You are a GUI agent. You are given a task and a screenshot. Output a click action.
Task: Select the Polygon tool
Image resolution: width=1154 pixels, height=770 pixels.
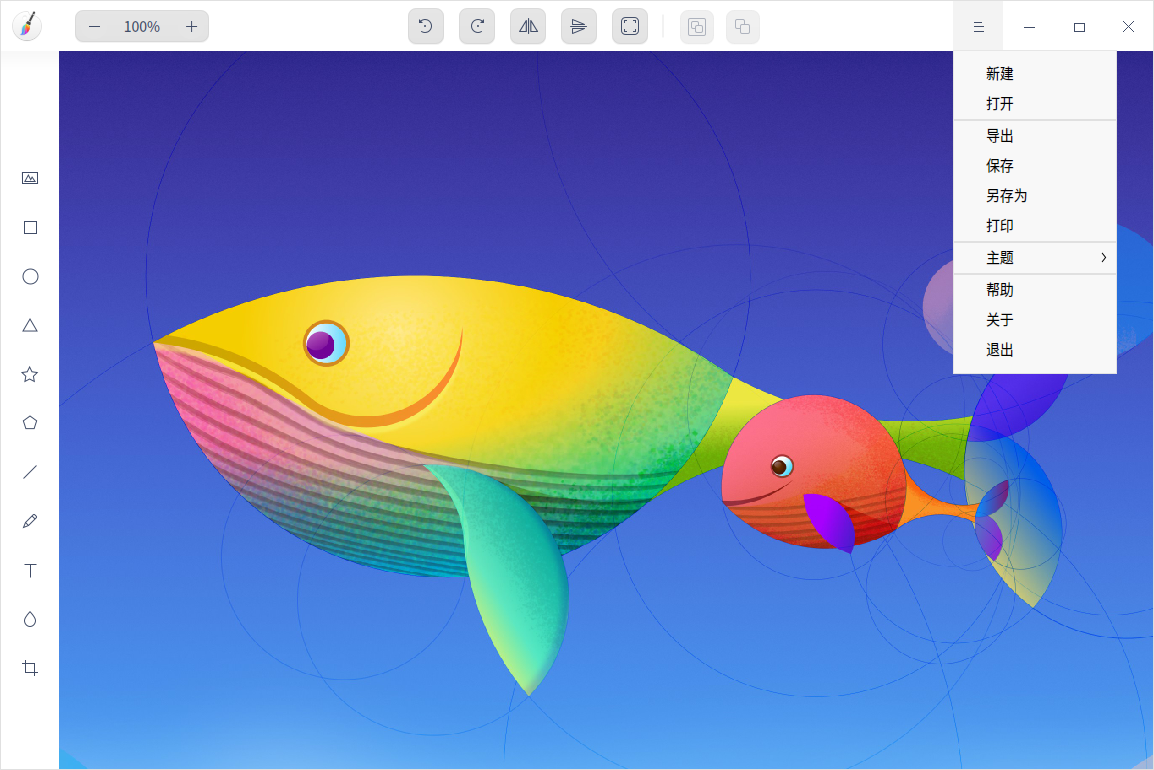pyautogui.click(x=30, y=423)
